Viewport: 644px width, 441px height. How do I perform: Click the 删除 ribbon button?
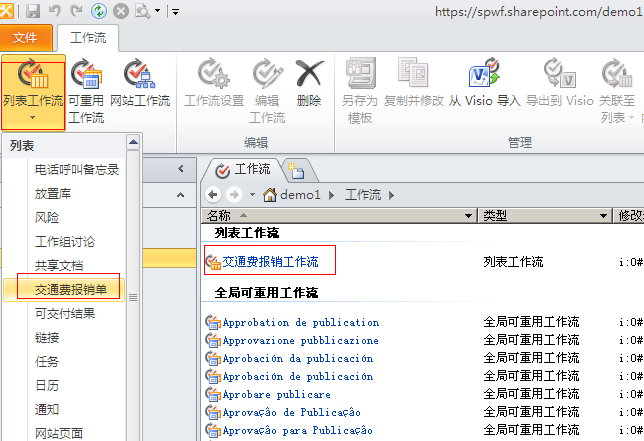(309, 84)
